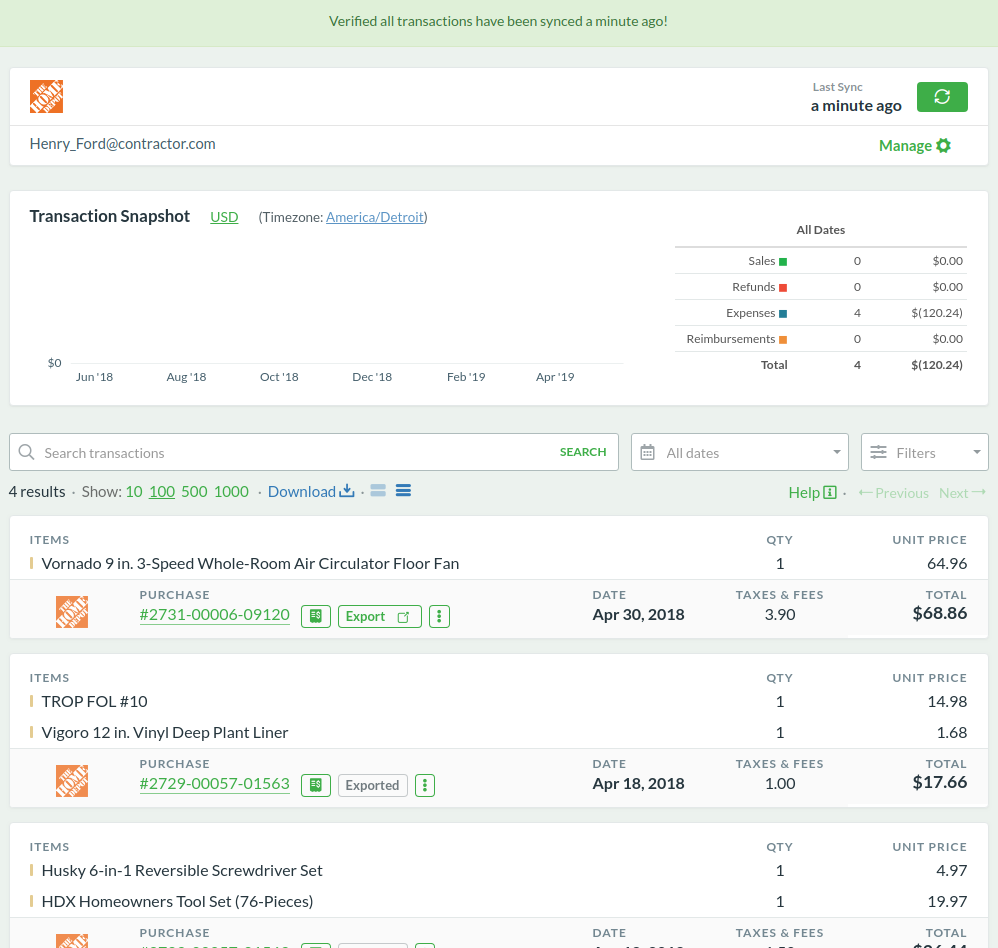998x948 pixels.
Task: Show 10 results per page
Action: [133, 492]
